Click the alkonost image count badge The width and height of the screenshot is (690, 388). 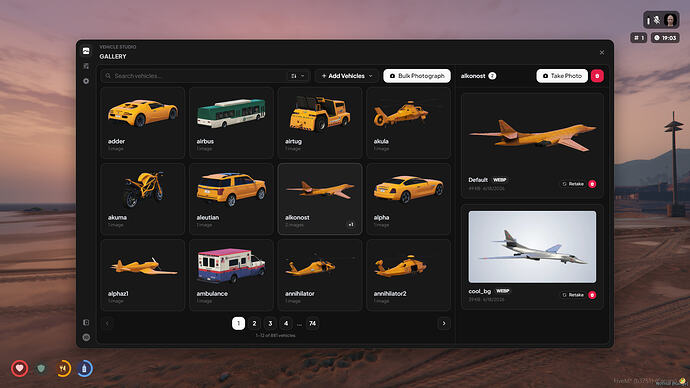(492, 76)
